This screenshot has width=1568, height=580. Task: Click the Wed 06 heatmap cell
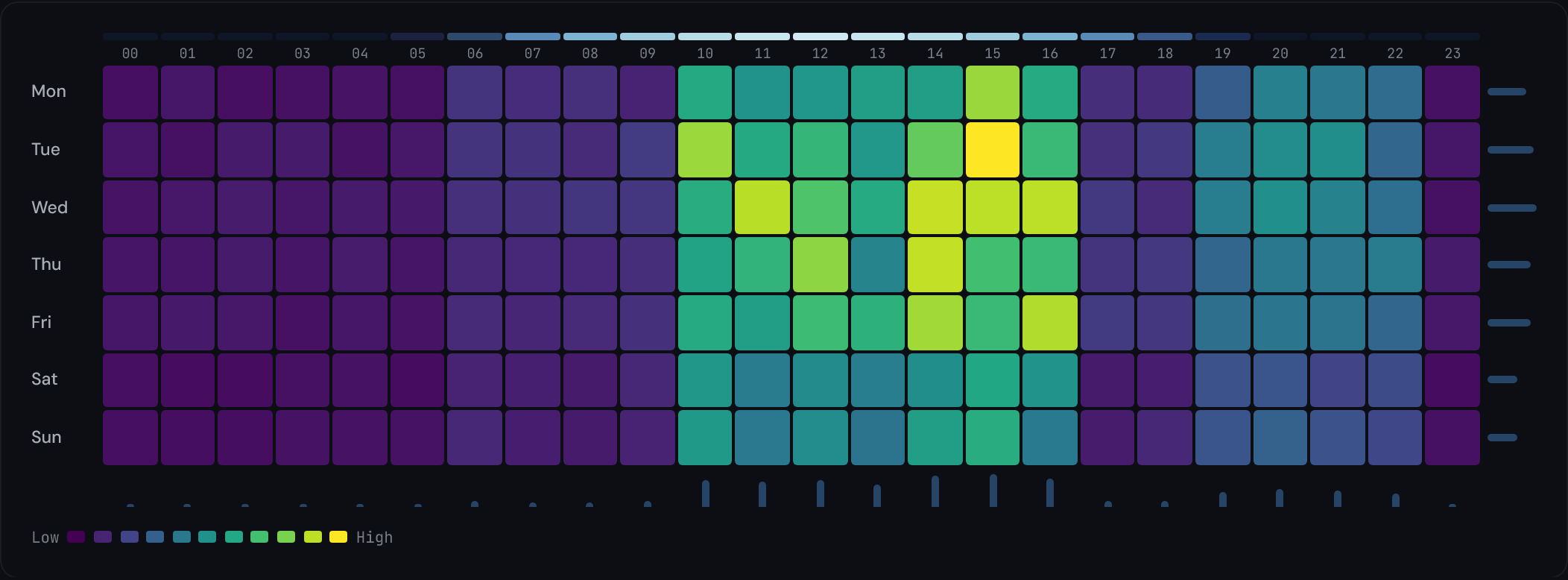tap(475, 207)
